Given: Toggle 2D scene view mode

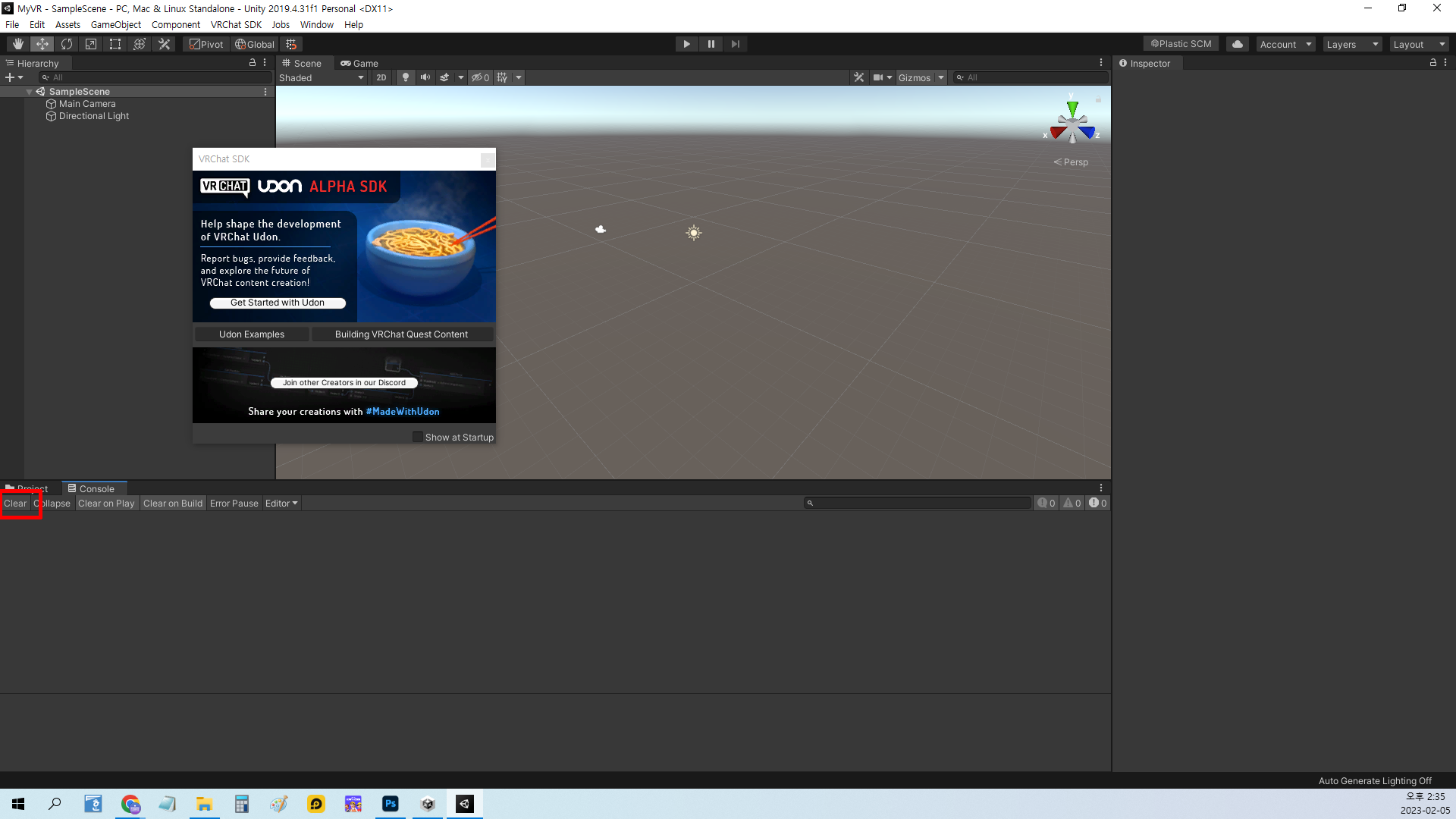Looking at the screenshot, I should pyautogui.click(x=381, y=77).
